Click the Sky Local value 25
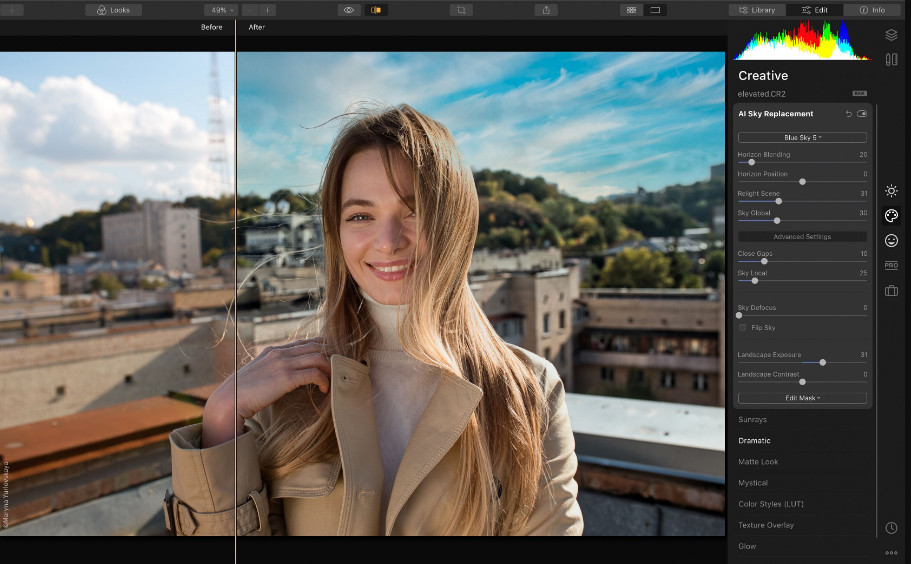The width and height of the screenshot is (911, 564). tap(863, 273)
